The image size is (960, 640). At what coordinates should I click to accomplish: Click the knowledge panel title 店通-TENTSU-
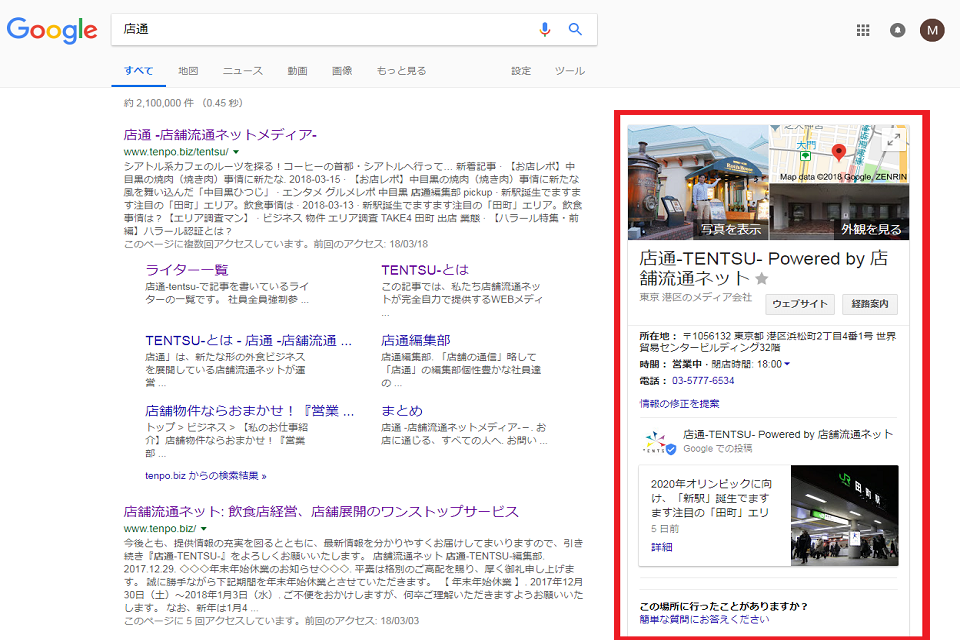pyautogui.click(x=763, y=268)
